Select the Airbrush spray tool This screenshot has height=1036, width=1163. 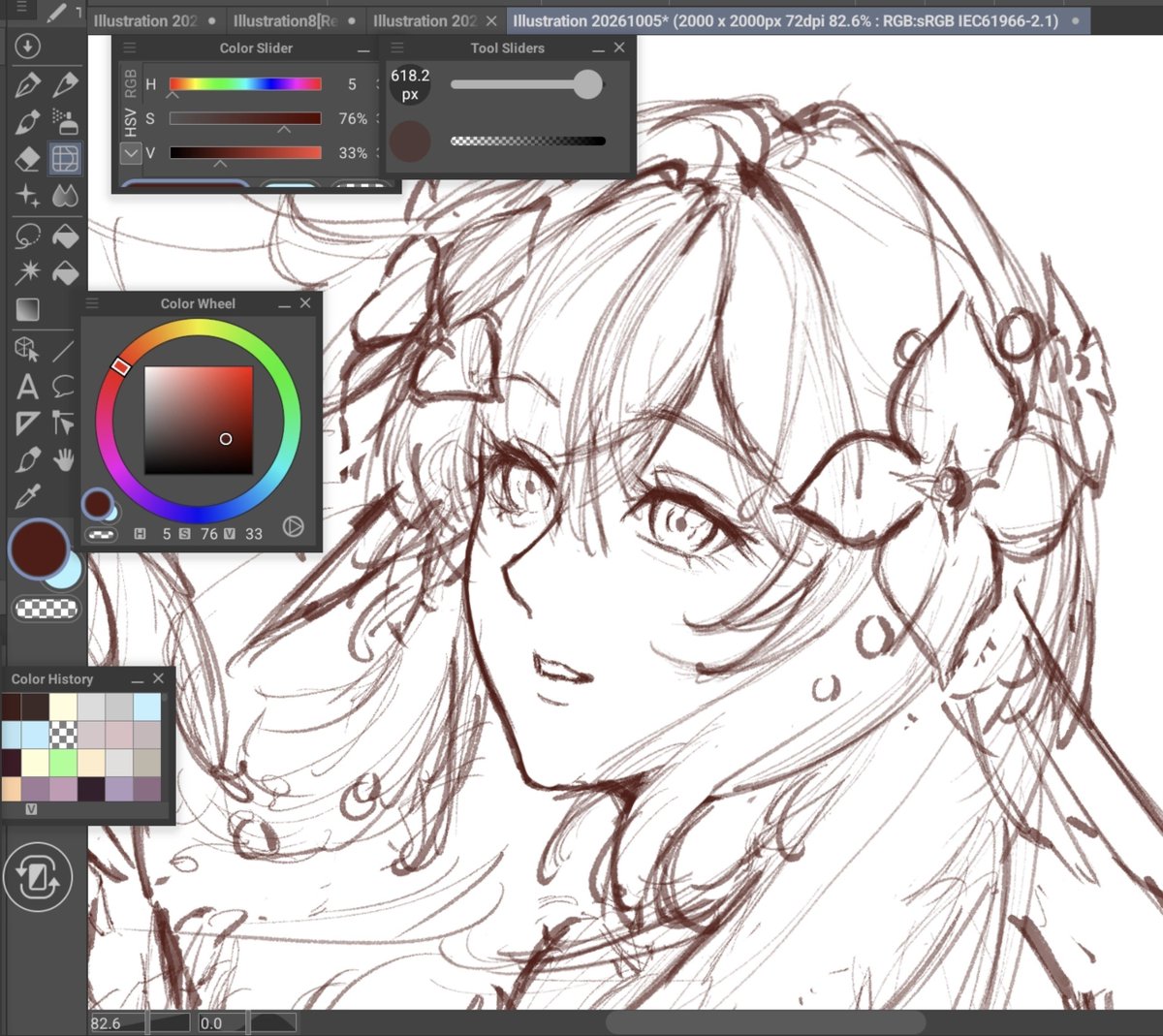click(x=65, y=121)
